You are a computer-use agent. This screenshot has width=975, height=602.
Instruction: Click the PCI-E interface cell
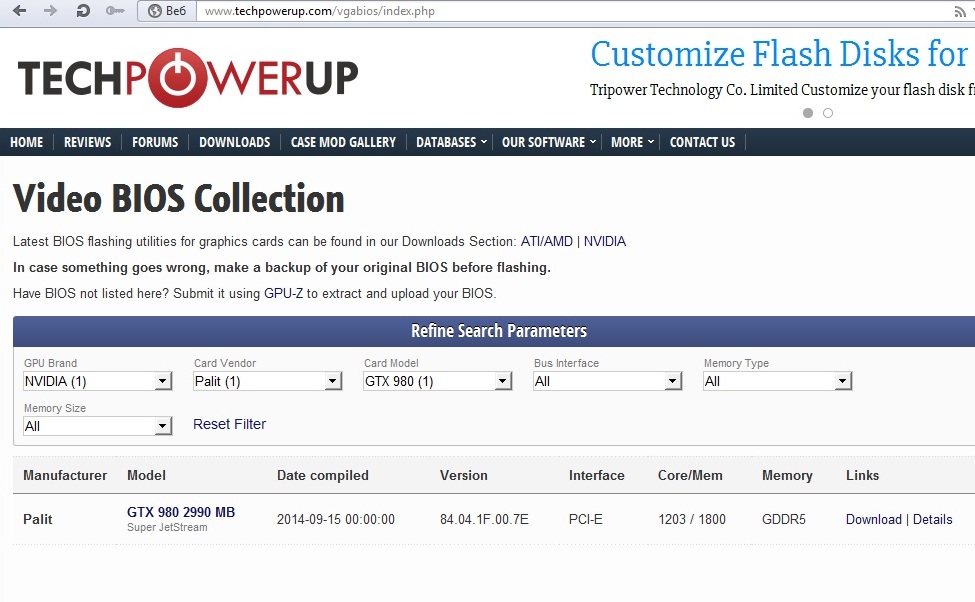pyautogui.click(x=586, y=519)
